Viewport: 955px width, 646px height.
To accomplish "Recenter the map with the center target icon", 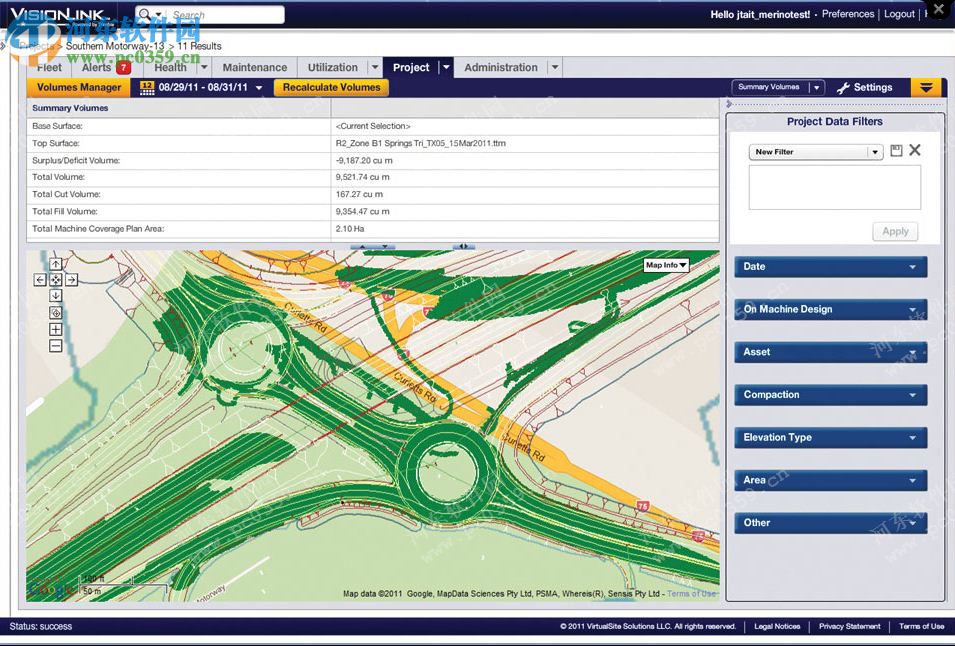I will (x=56, y=312).
